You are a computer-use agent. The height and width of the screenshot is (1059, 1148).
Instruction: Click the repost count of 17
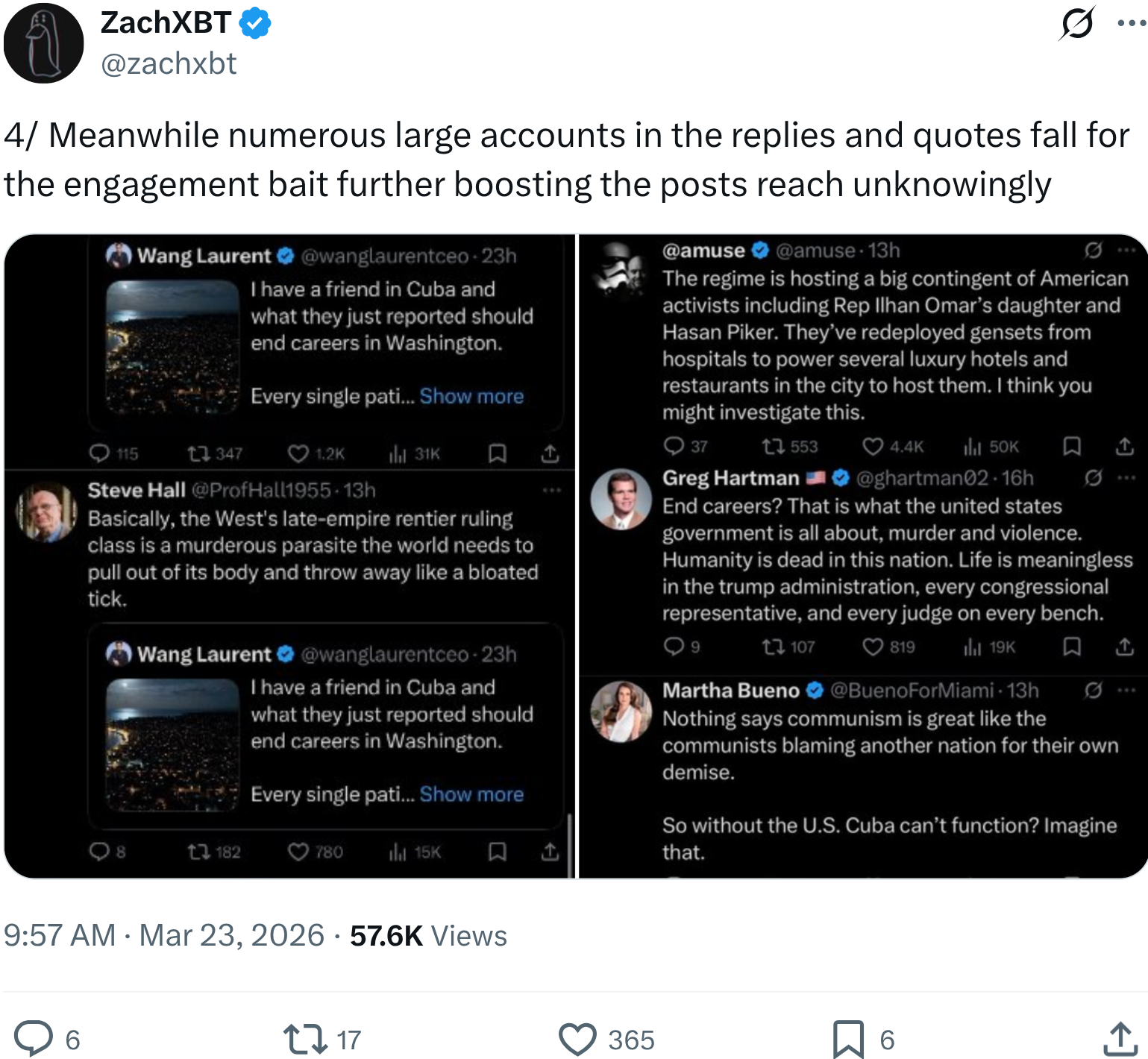tap(349, 1040)
